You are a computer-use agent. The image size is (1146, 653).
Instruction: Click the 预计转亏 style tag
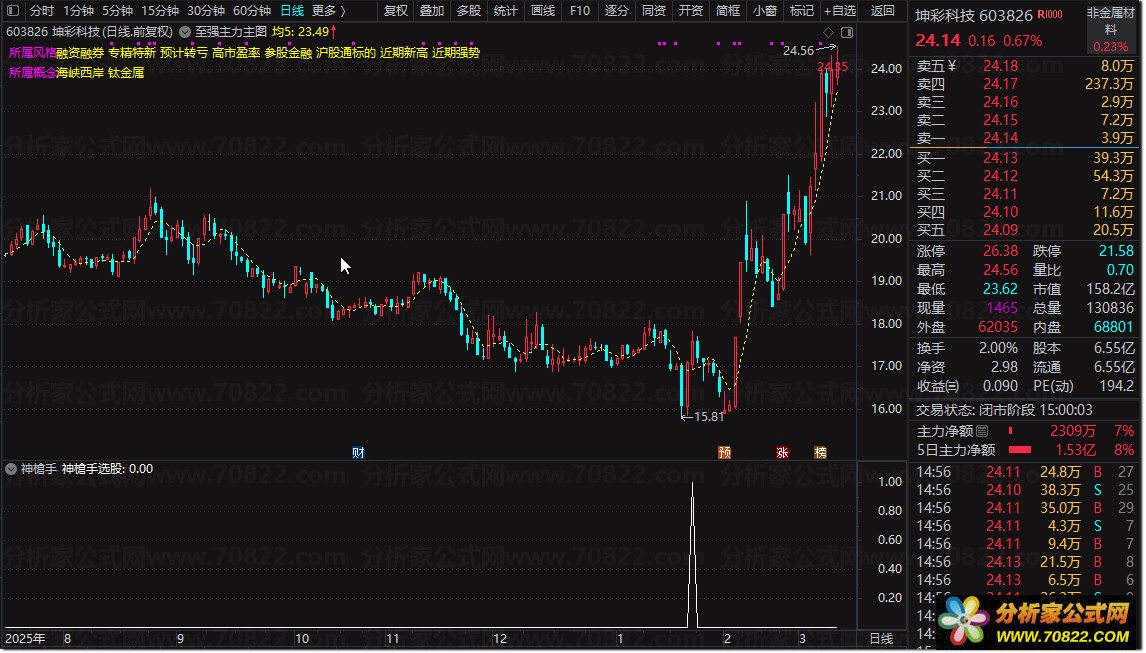click(183, 53)
